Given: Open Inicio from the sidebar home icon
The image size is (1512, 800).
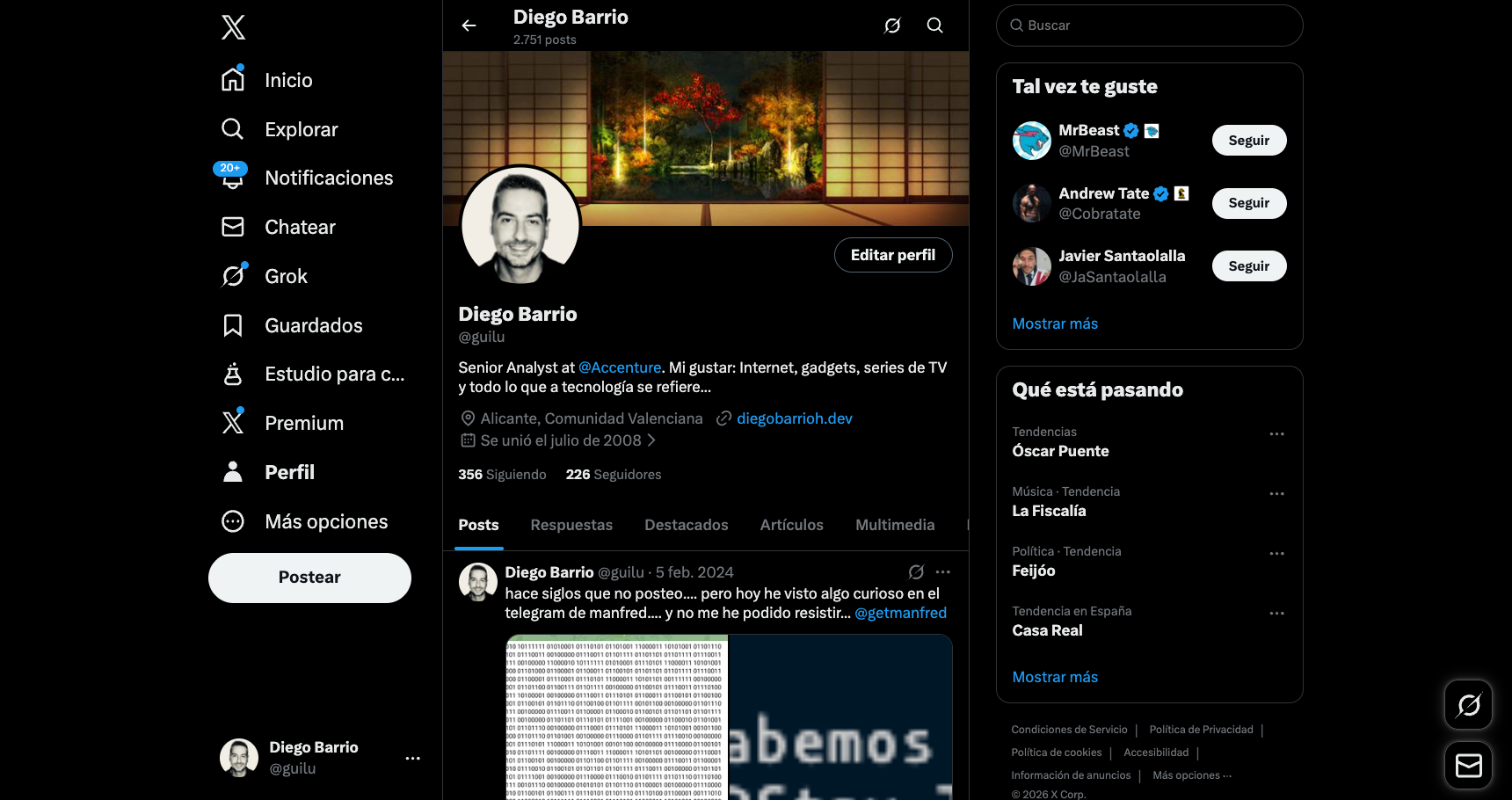Looking at the screenshot, I should point(233,79).
